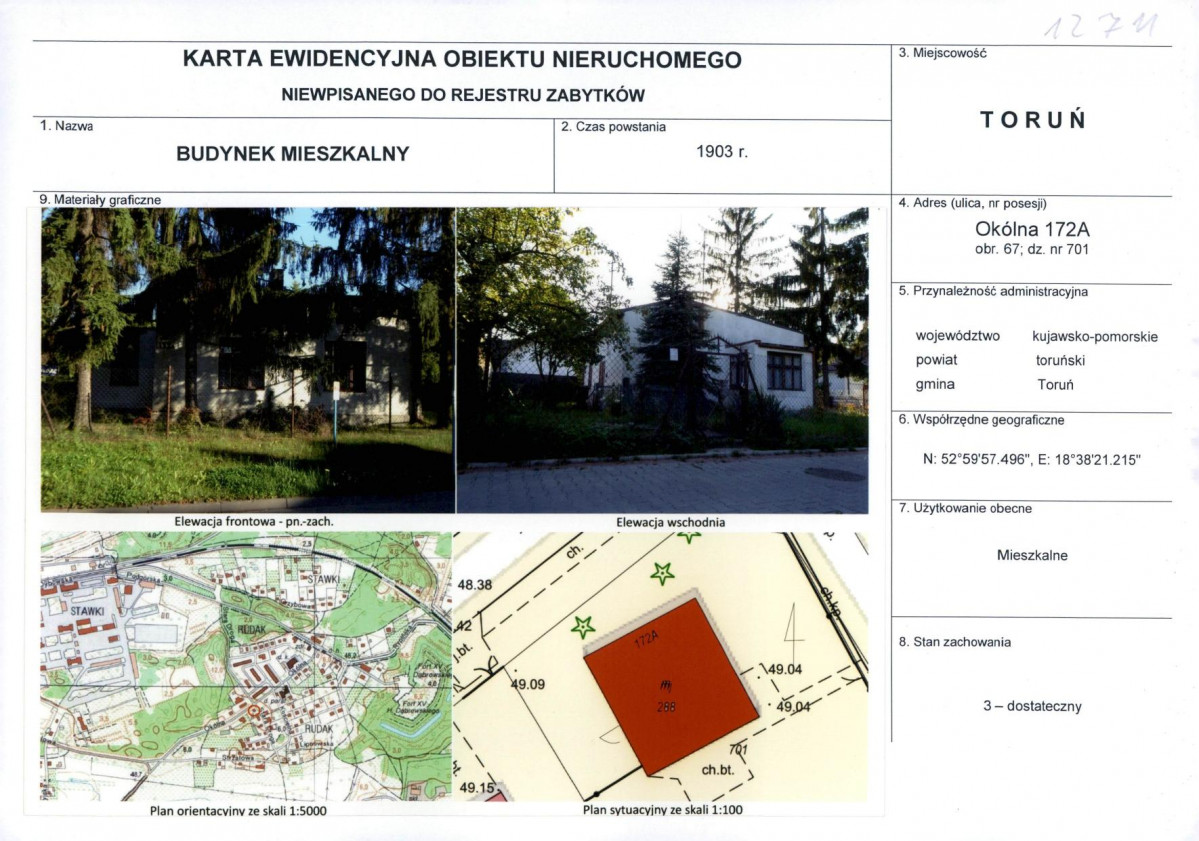The width and height of the screenshot is (1199, 841).
Task: Toggle the 49.04 elevation point marker
Action: (783, 670)
